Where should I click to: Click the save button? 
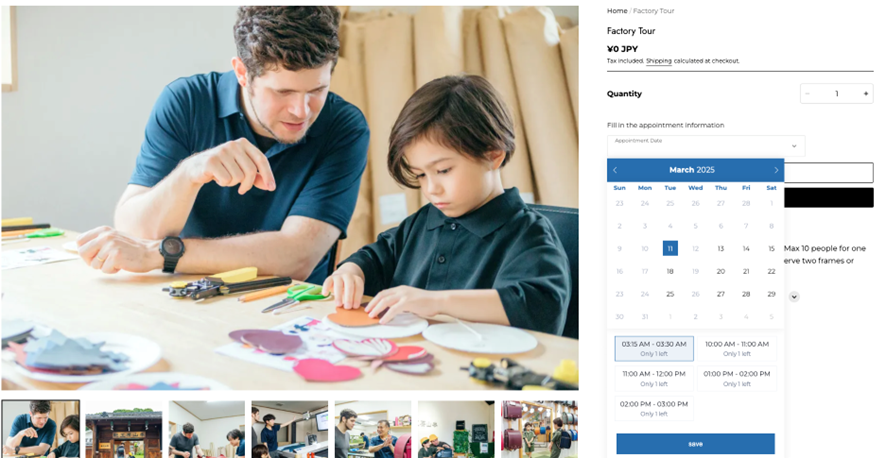pyautogui.click(x=695, y=444)
